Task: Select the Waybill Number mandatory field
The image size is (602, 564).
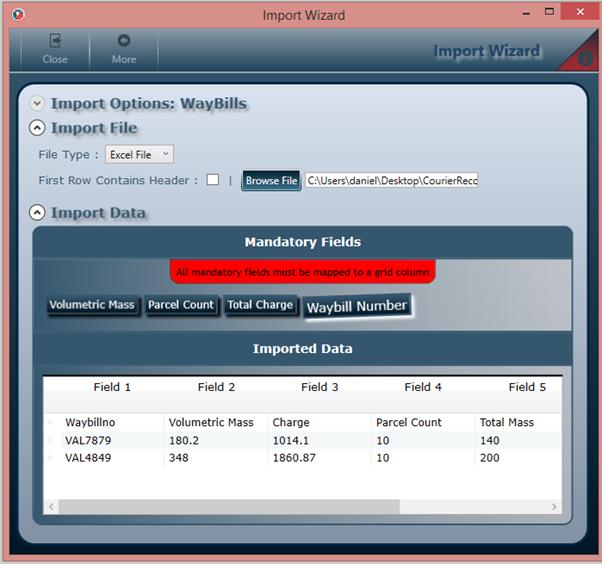Action: point(357,307)
